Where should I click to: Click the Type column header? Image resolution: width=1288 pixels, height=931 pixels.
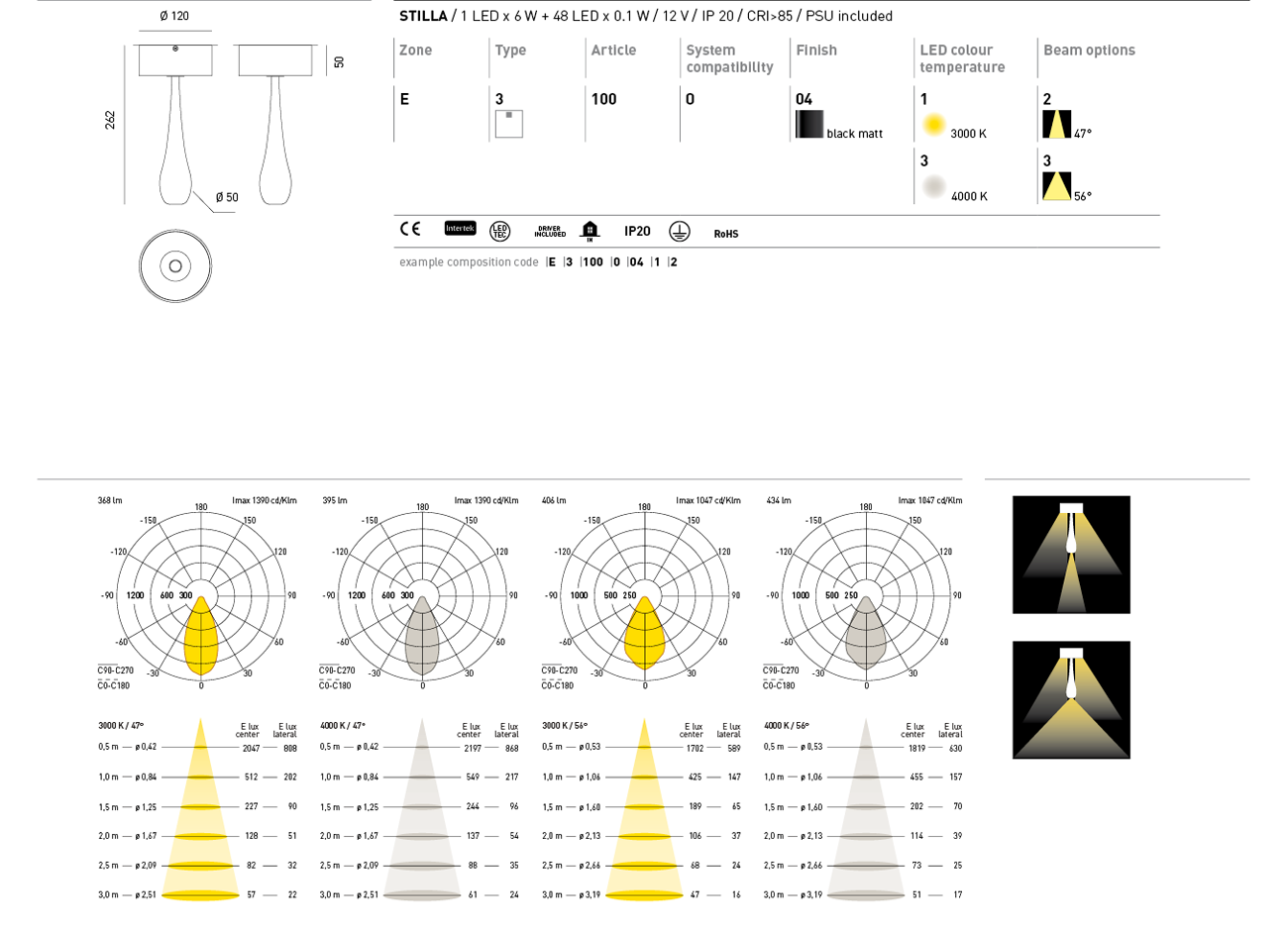510,51
